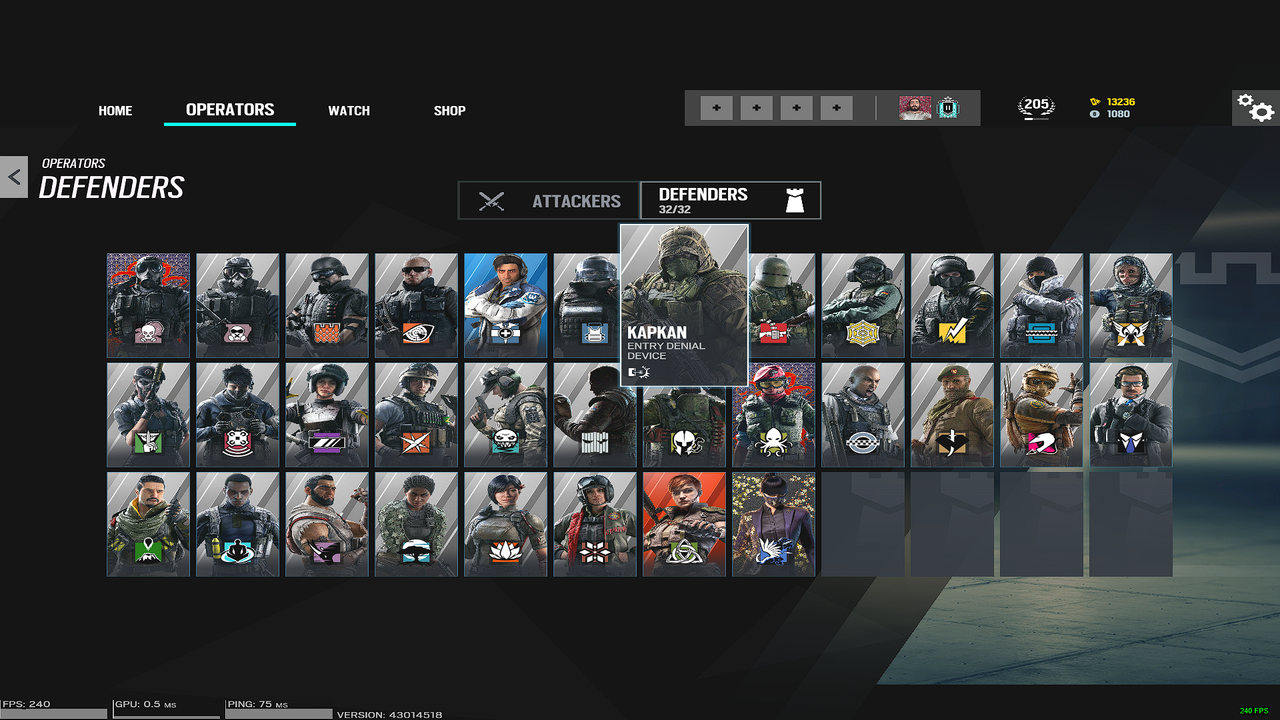The image size is (1280, 720).
Task: Select Pulse operator card
Action: click(416, 305)
